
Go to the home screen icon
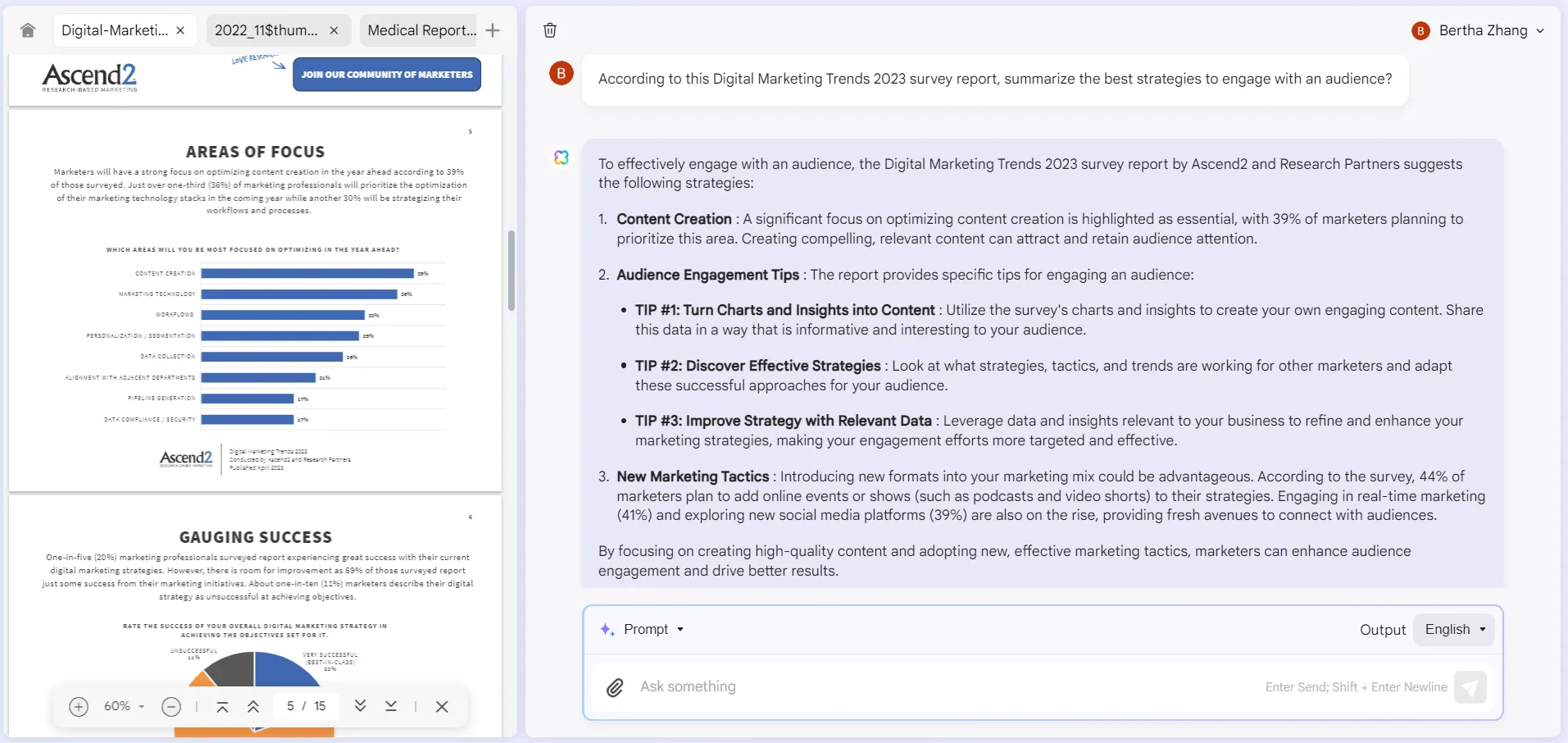[x=28, y=30]
